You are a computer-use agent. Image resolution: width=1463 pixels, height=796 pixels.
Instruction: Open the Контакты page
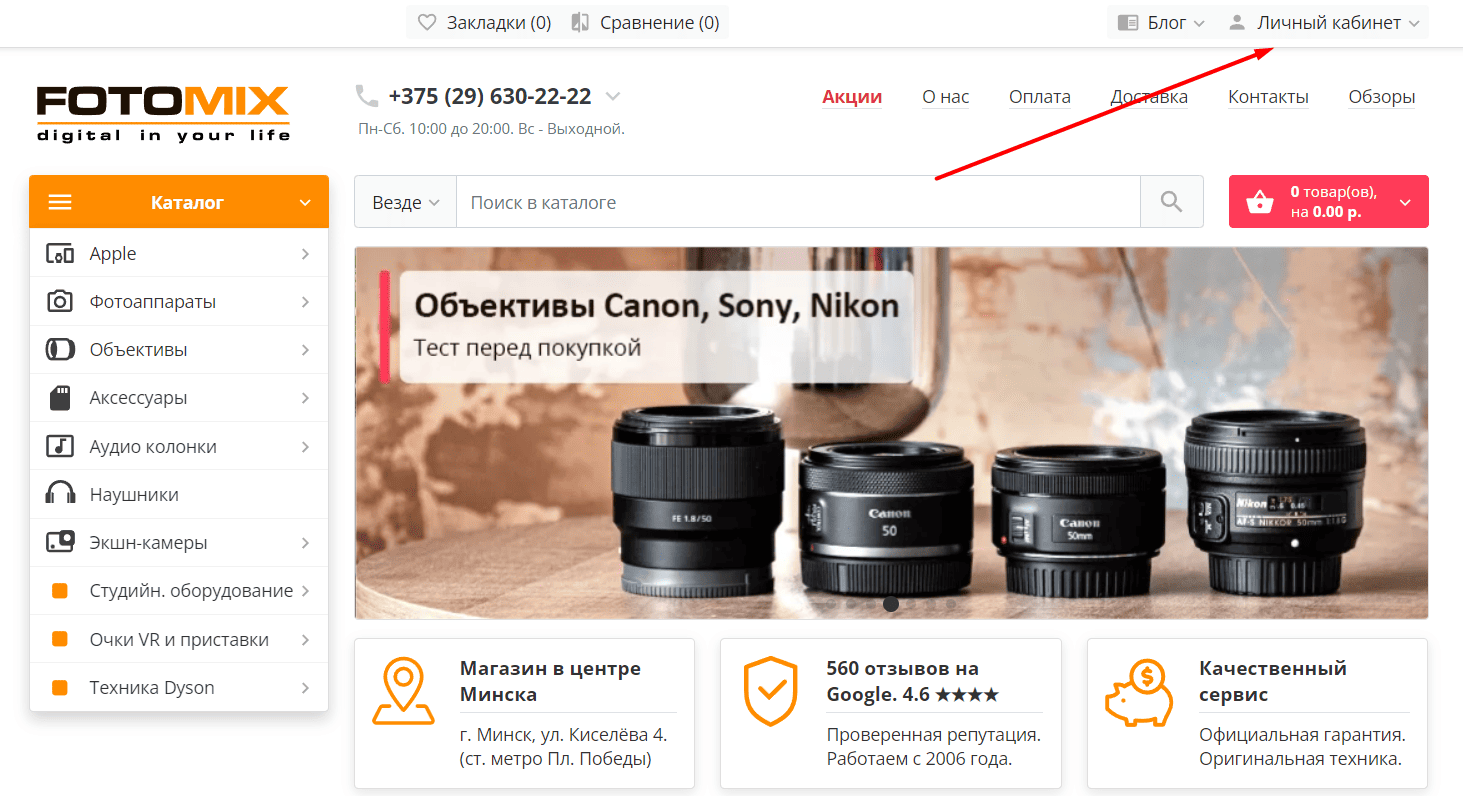tap(1268, 97)
